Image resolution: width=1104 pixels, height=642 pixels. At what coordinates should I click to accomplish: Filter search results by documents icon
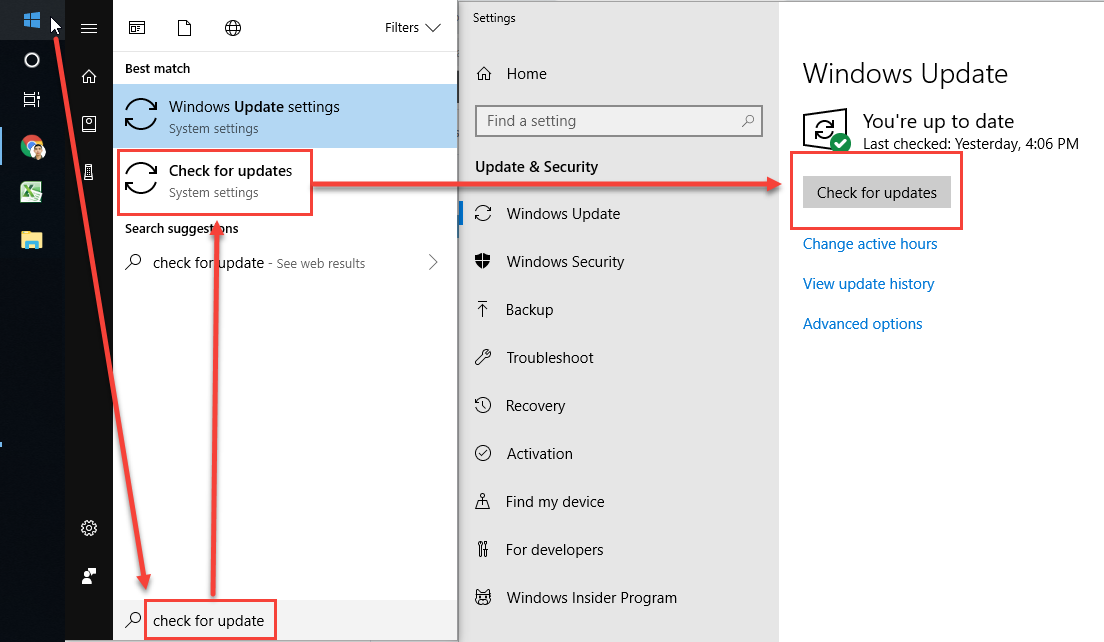click(184, 28)
